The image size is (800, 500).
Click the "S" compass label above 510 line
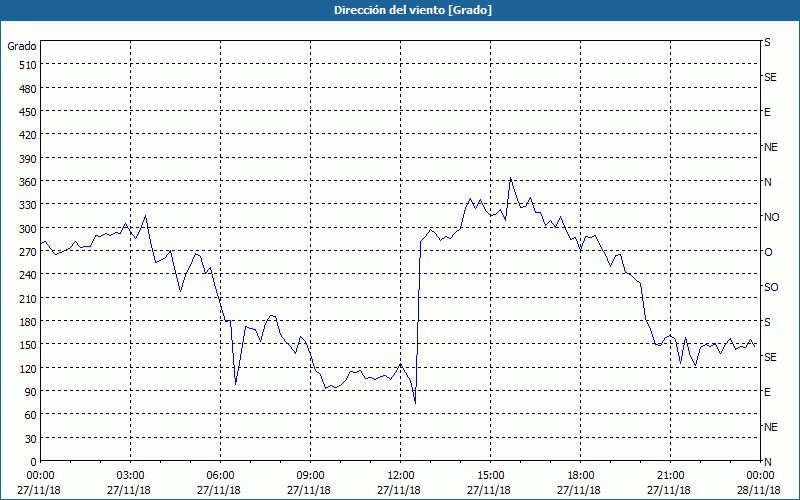click(x=767, y=42)
